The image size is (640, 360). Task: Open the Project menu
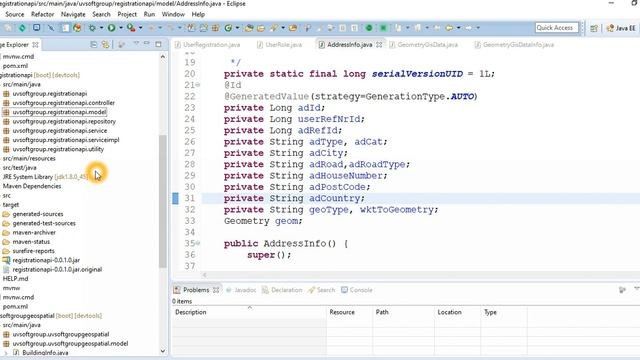[x=127, y=14]
